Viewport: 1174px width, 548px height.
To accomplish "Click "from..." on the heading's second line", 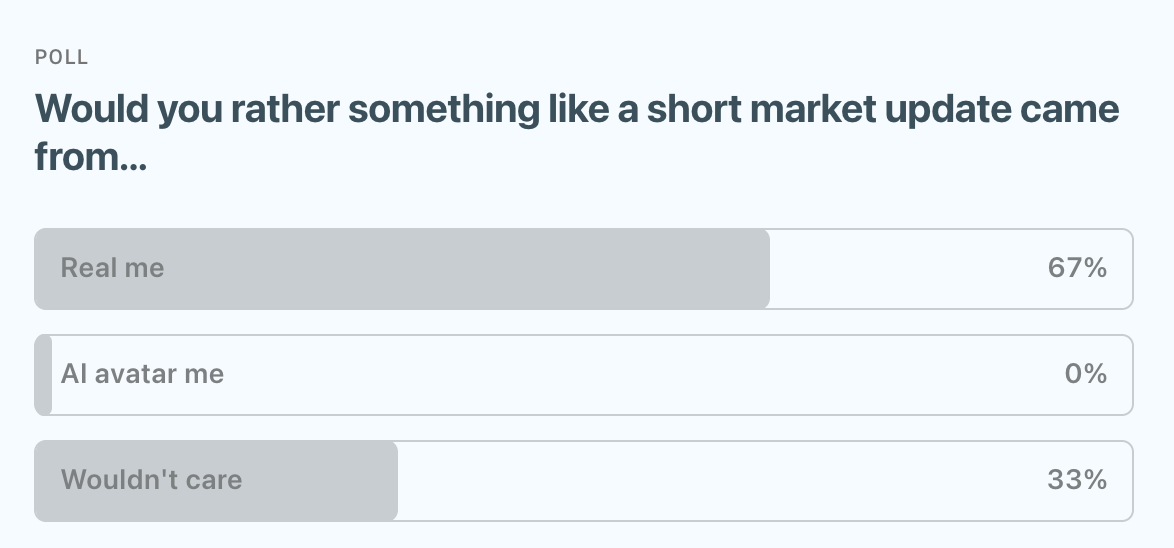I will tap(90, 157).
